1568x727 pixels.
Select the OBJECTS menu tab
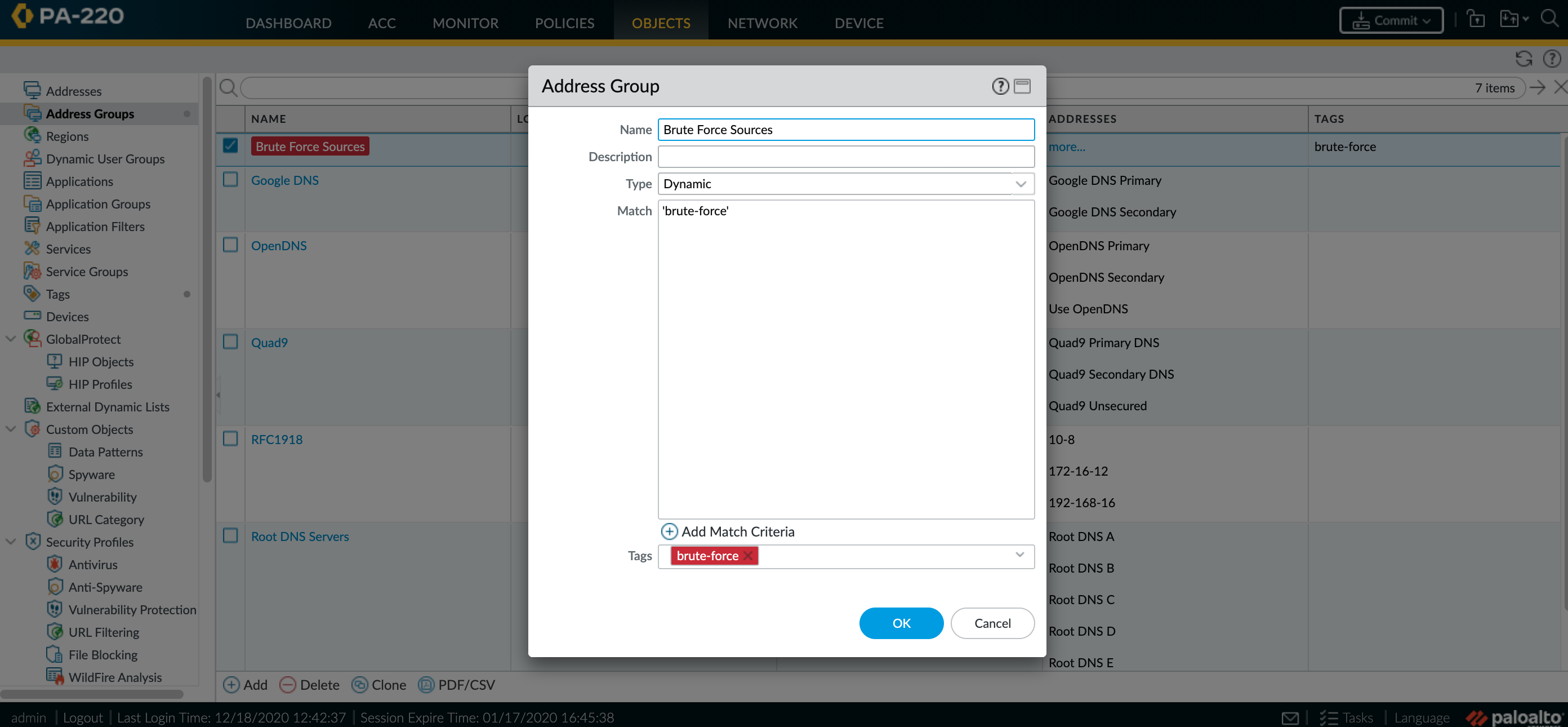click(661, 22)
